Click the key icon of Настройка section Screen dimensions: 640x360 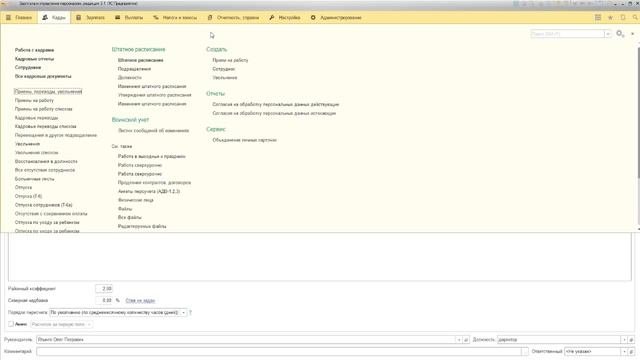(x=272, y=18)
